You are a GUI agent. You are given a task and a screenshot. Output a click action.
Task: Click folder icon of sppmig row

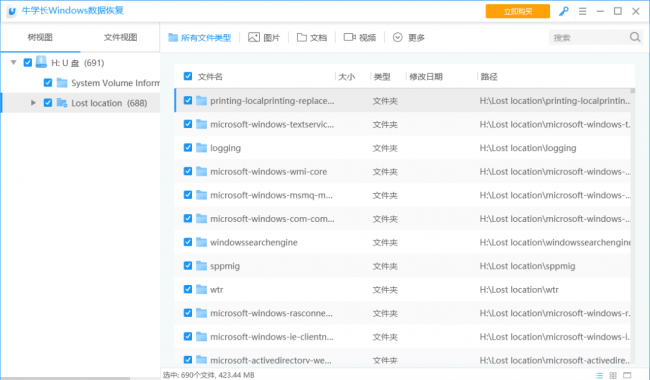[x=201, y=266]
